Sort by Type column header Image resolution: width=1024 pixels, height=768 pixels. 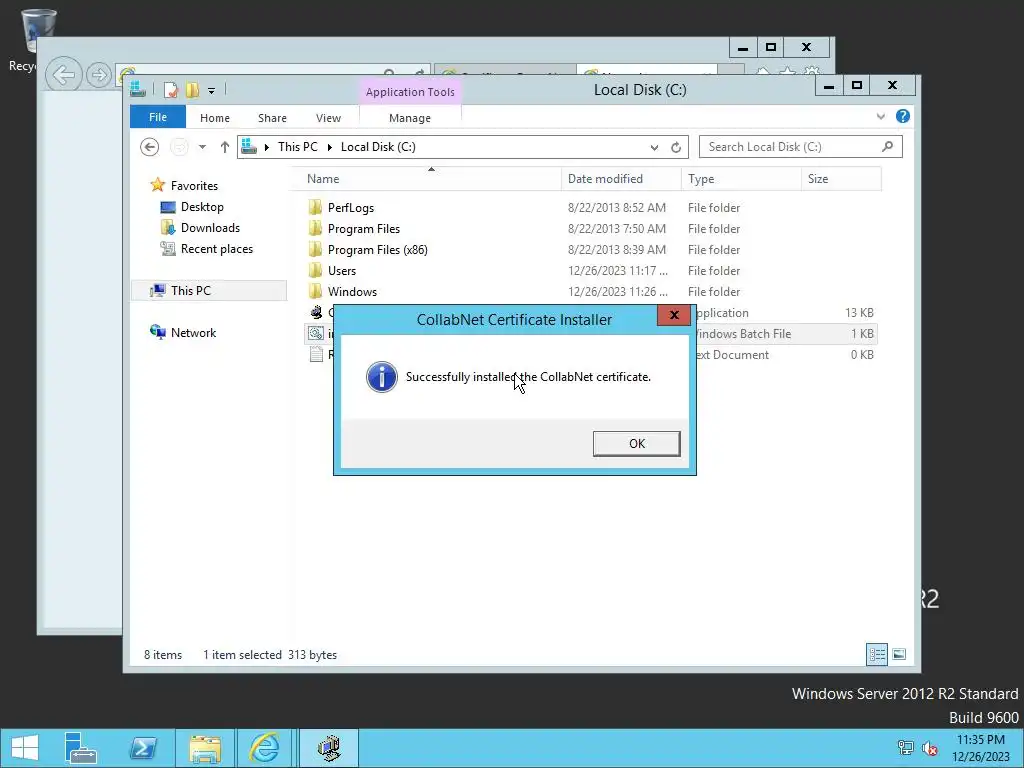[741, 179]
